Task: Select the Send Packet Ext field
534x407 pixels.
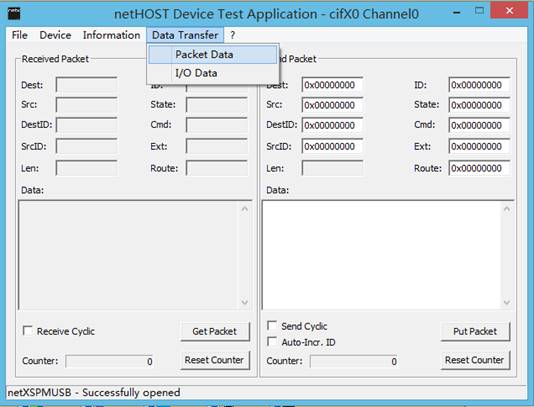Action: 479,146
